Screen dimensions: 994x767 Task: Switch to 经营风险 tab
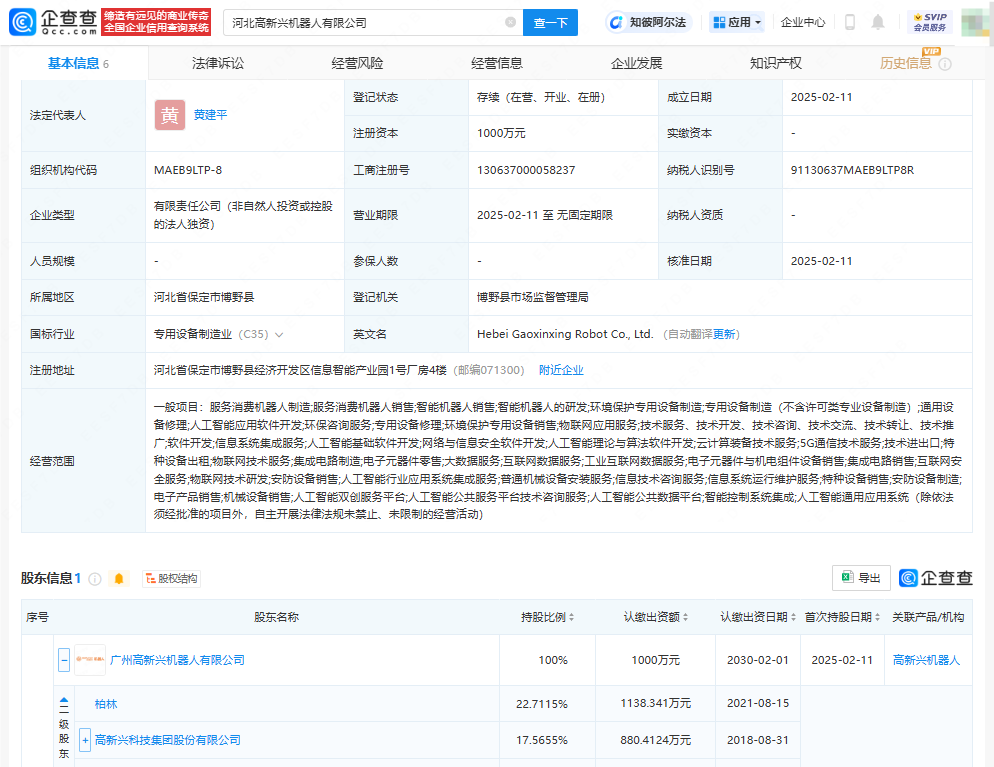tap(358, 63)
